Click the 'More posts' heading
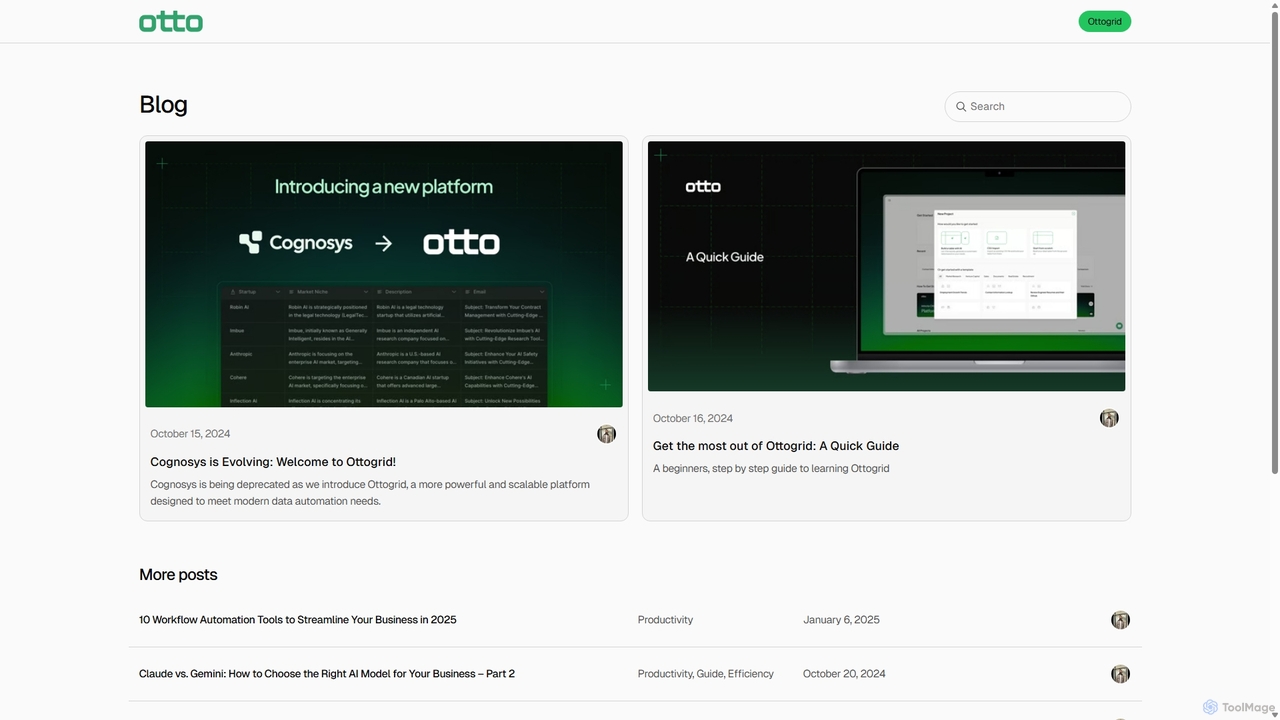The width and height of the screenshot is (1280, 720). 178,575
